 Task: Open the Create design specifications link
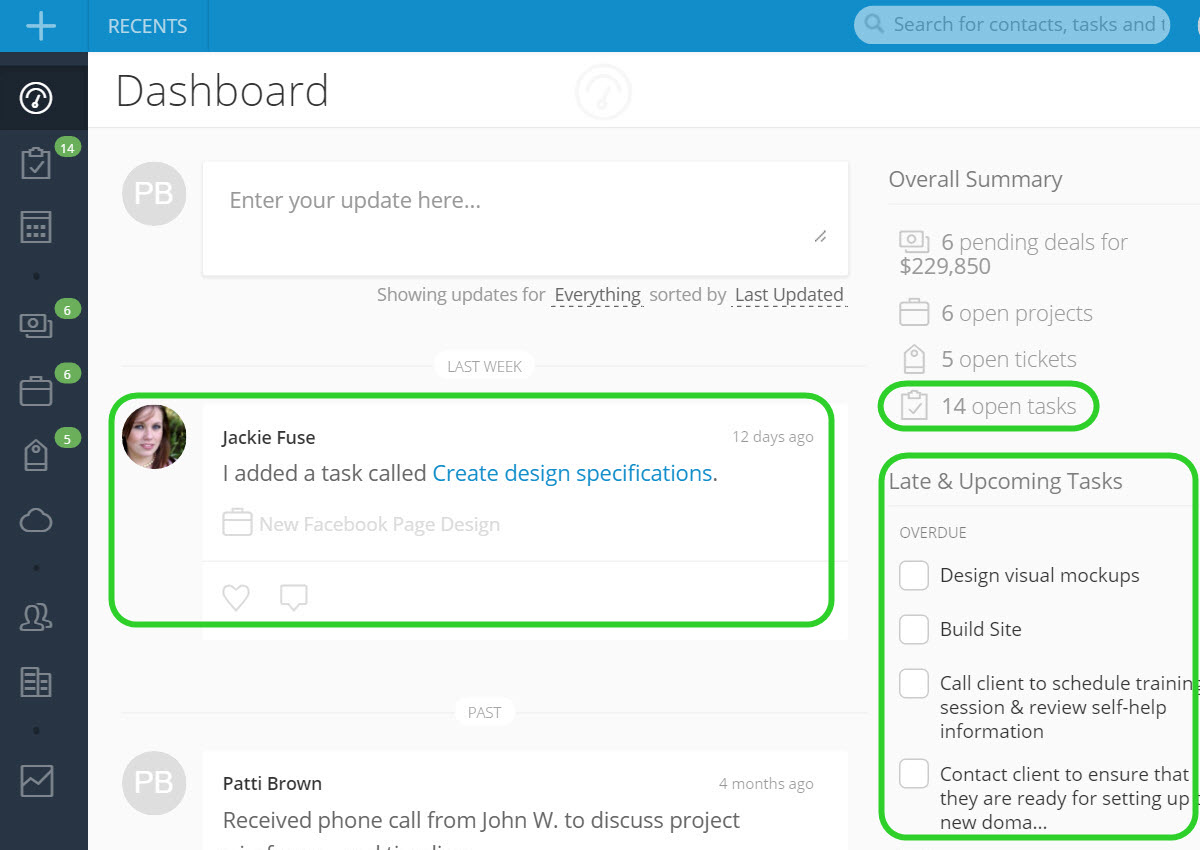572,473
